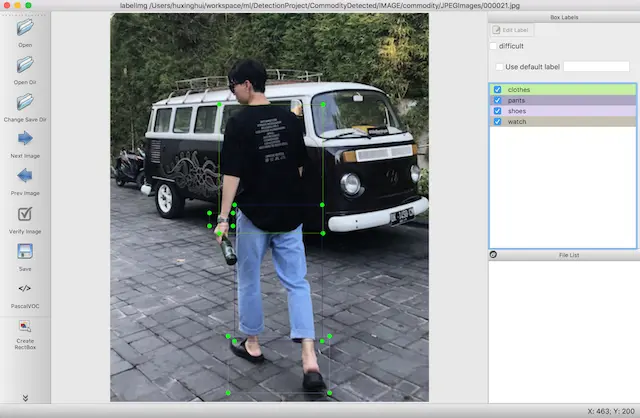
Task: Switch format via PascalVOC icon
Action: [24, 288]
